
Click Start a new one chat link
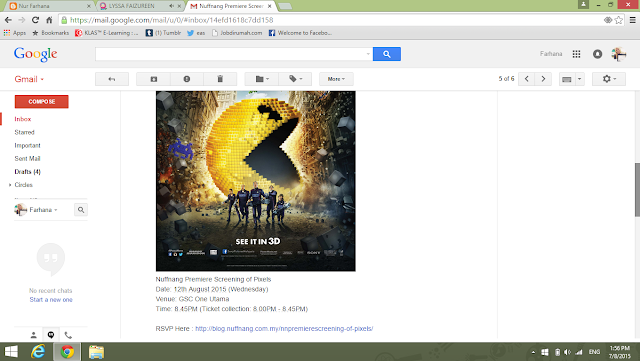[x=51, y=300]
